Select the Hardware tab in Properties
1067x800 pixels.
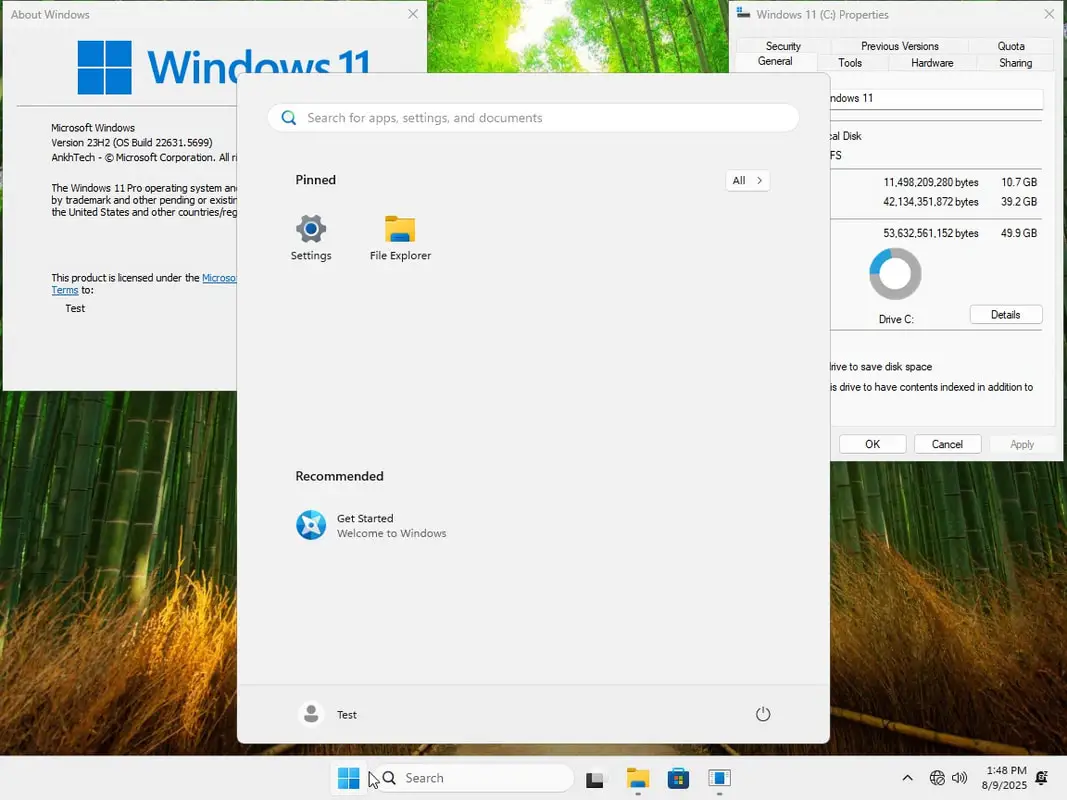[932, 63]
